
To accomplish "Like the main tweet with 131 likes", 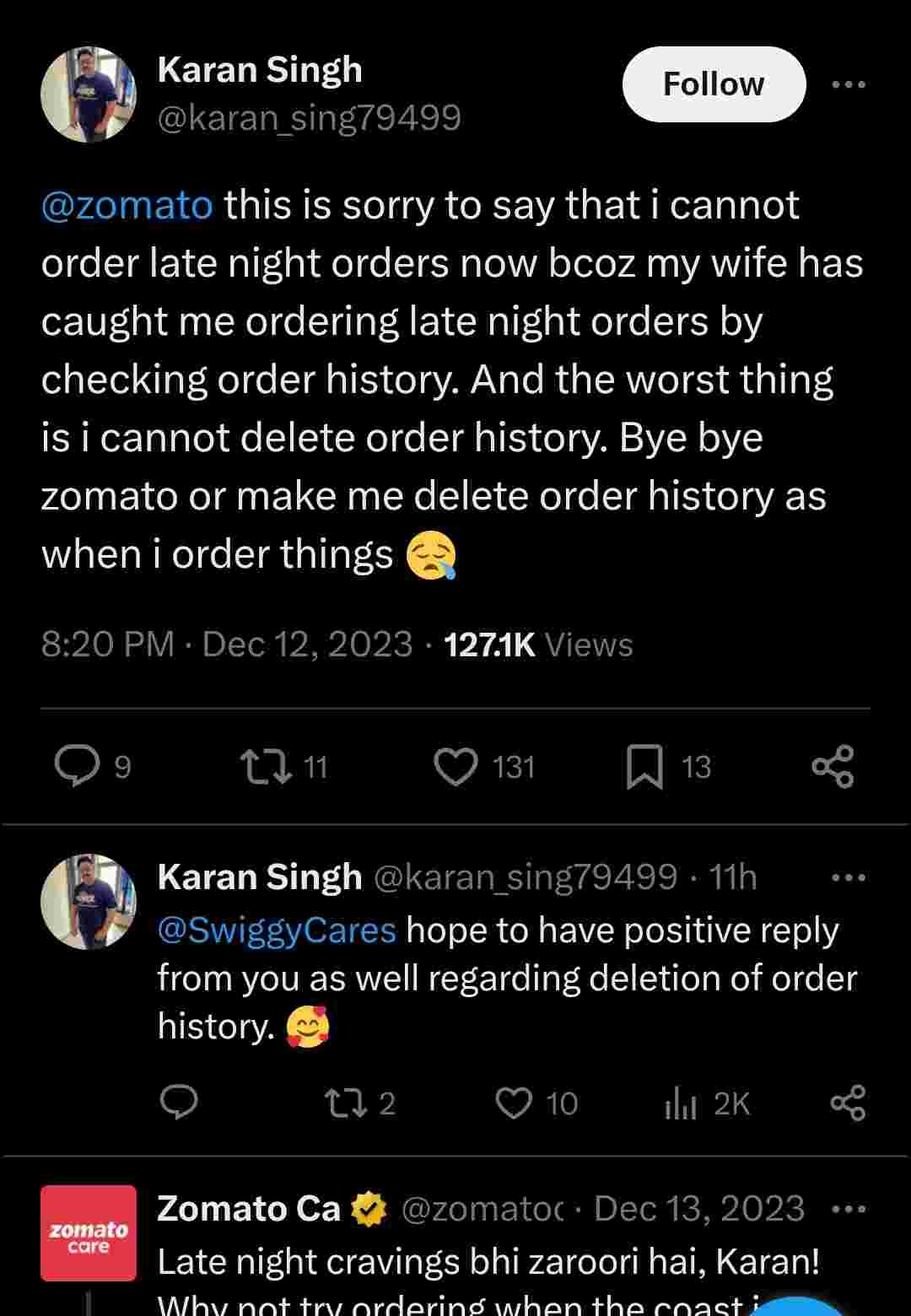I will click(x=455, y=766).
